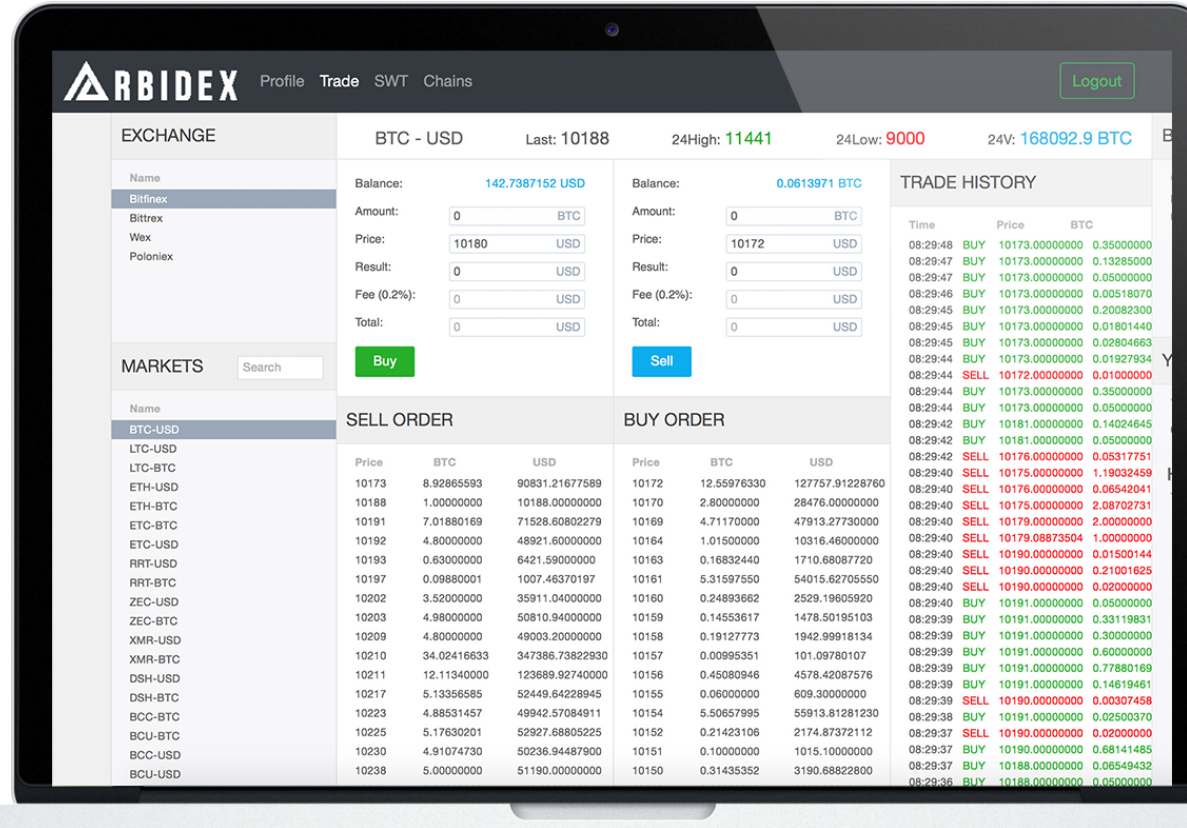Select the Bittrex exchange
The width and height of the screenshot is (1187, 828).
pyautogui.click(x=223, y=218)
